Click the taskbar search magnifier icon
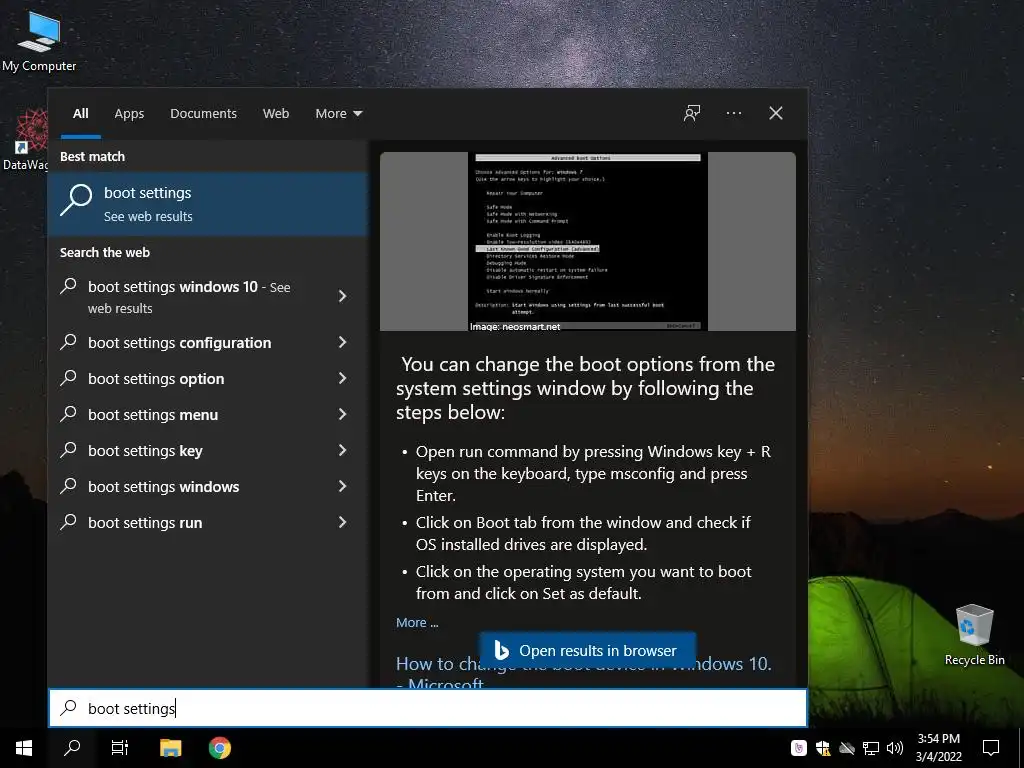 72,748
